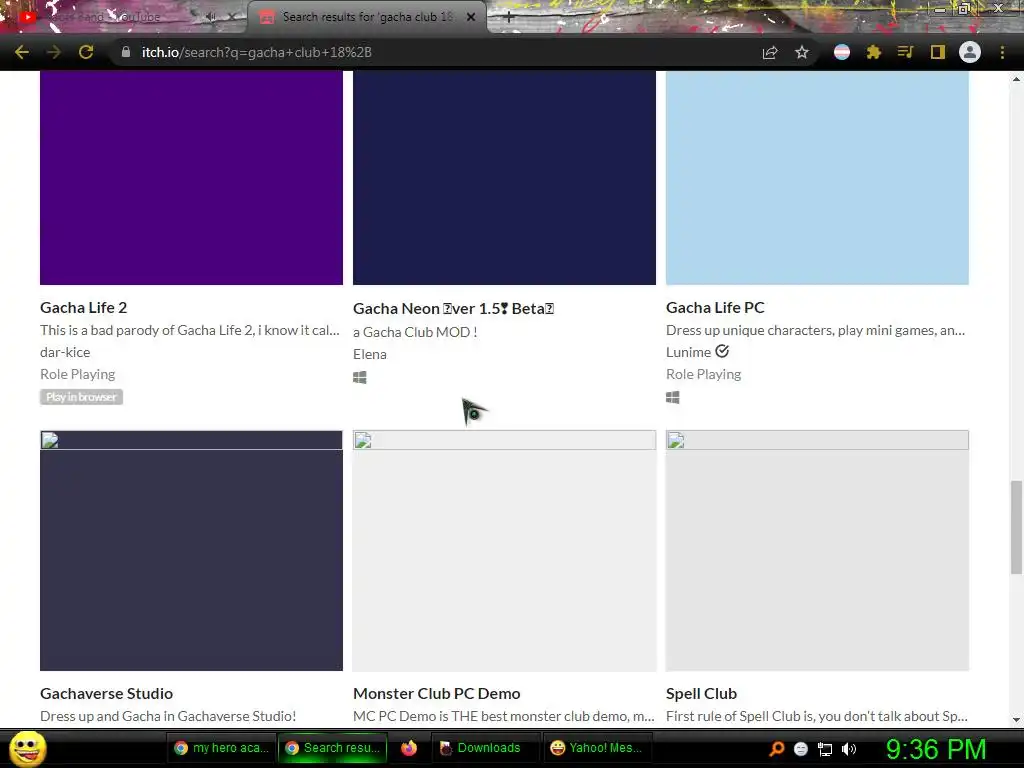Open the light blue Gacha Life PC thumbnail

point(817,178)
